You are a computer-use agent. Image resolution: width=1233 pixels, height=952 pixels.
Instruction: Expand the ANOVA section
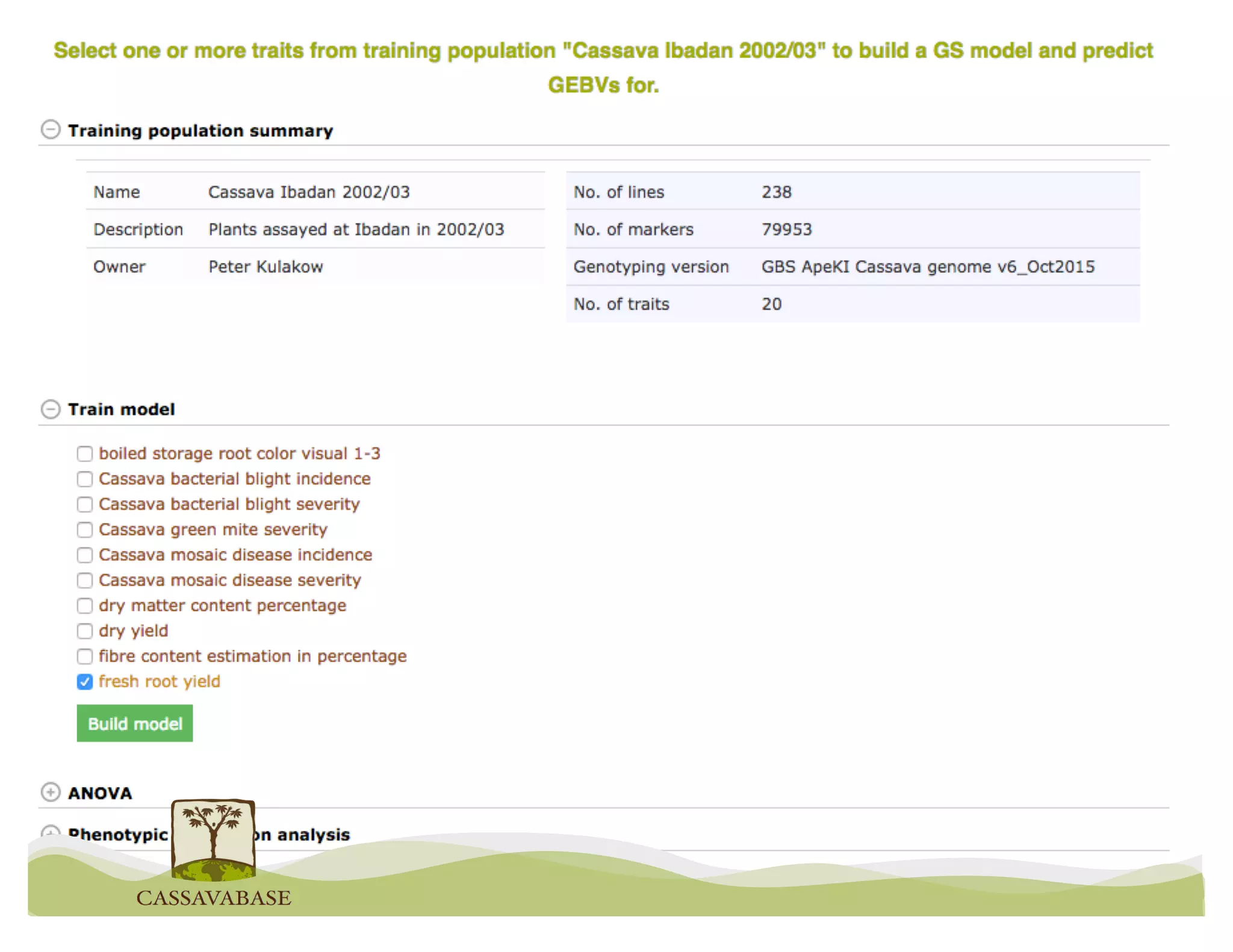coord(51,792)
